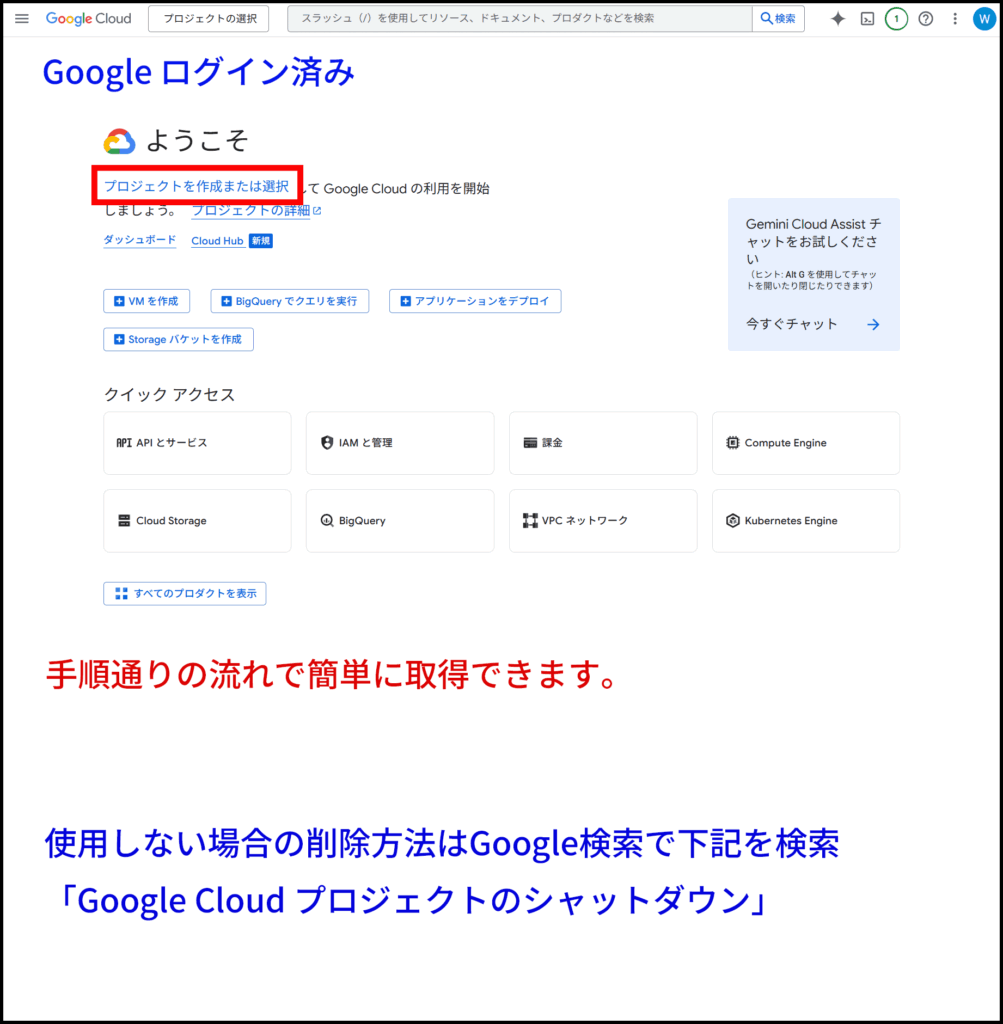The image size is (1003, 1024).
Task: Click Storage バケットを作成 button
Action: pos(178,340)
